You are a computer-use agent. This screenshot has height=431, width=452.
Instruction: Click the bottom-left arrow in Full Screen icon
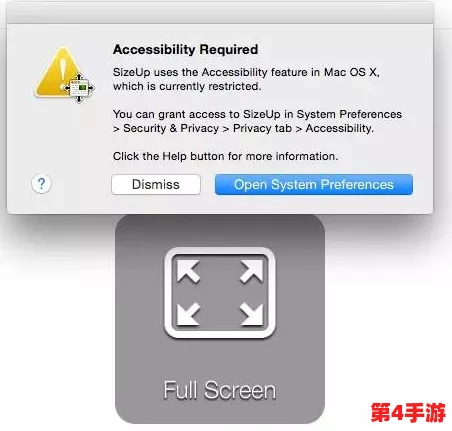188,314
